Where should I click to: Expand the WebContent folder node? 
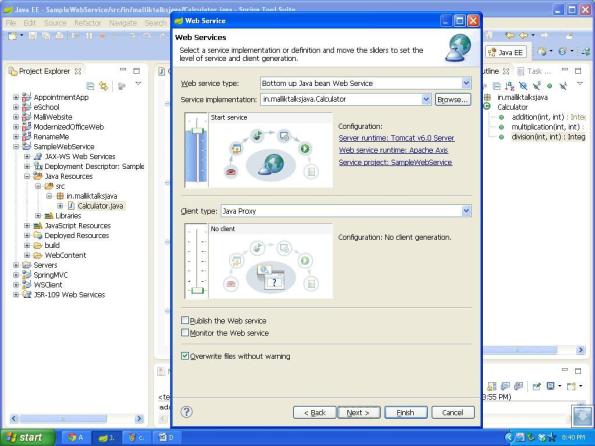(27, 255)
